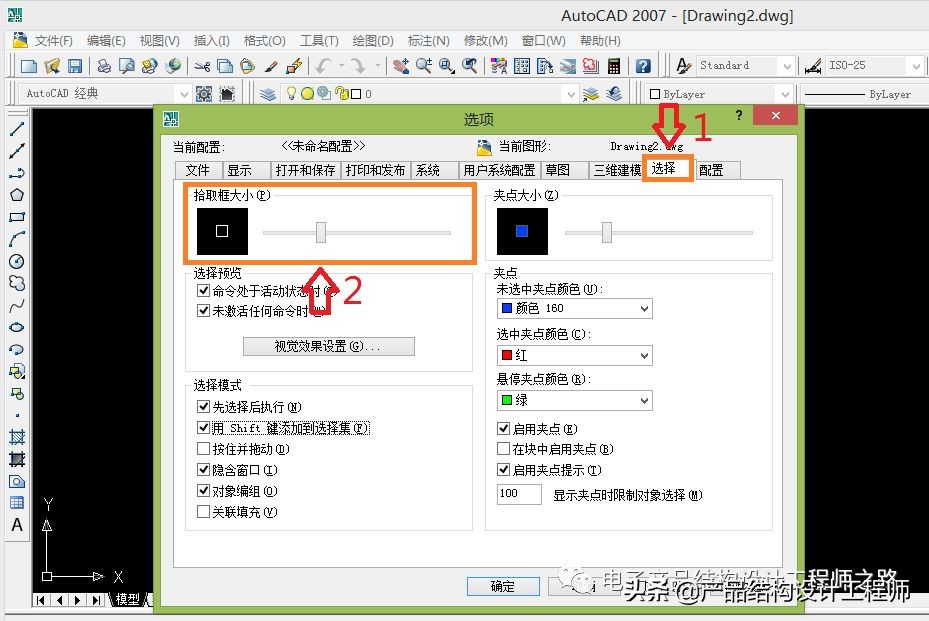
Task: Select the Line tool in draw toolbar
Action: click(x=17, y=129)
